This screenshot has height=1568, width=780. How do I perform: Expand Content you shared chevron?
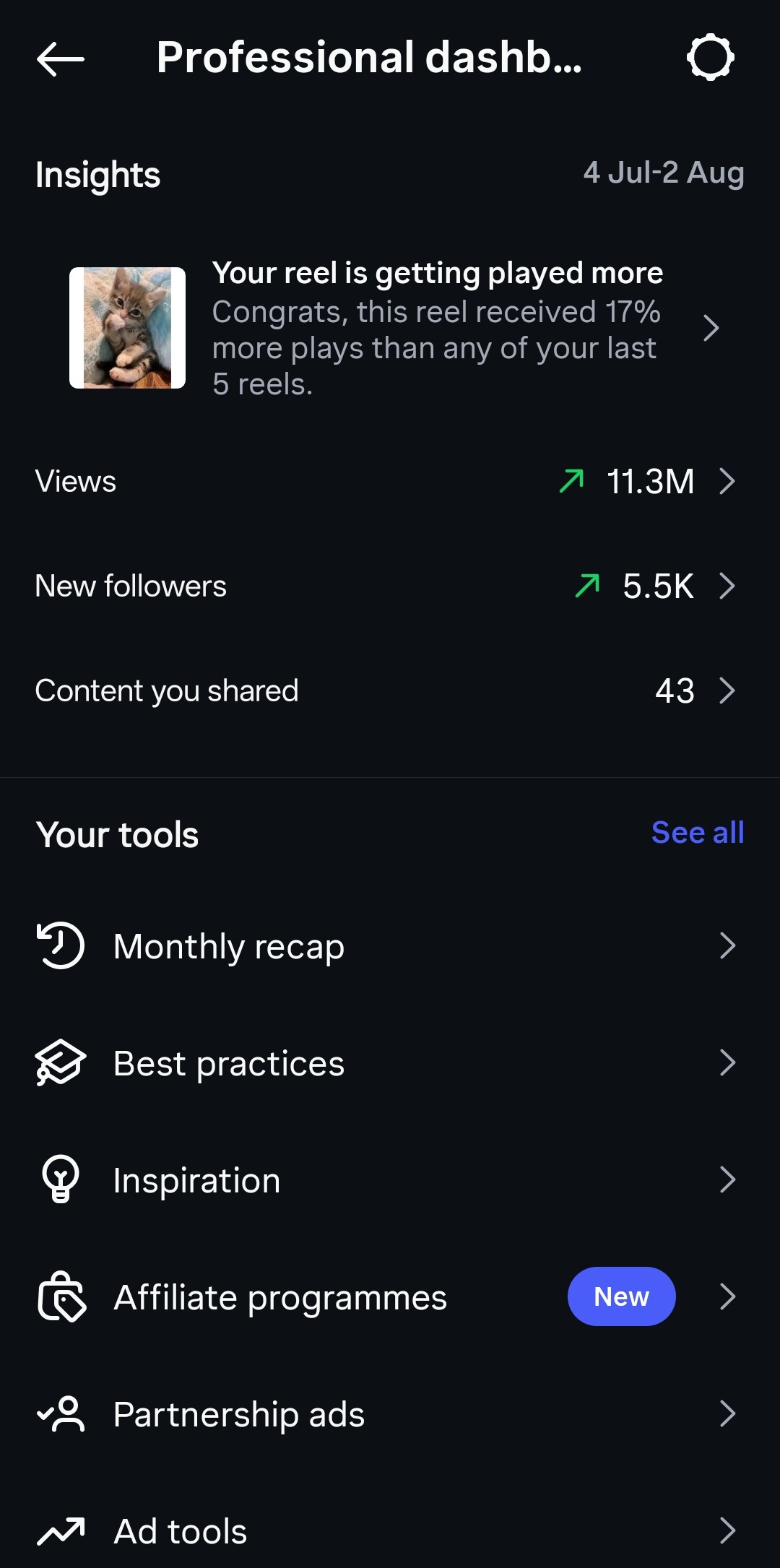click(727, 690)
